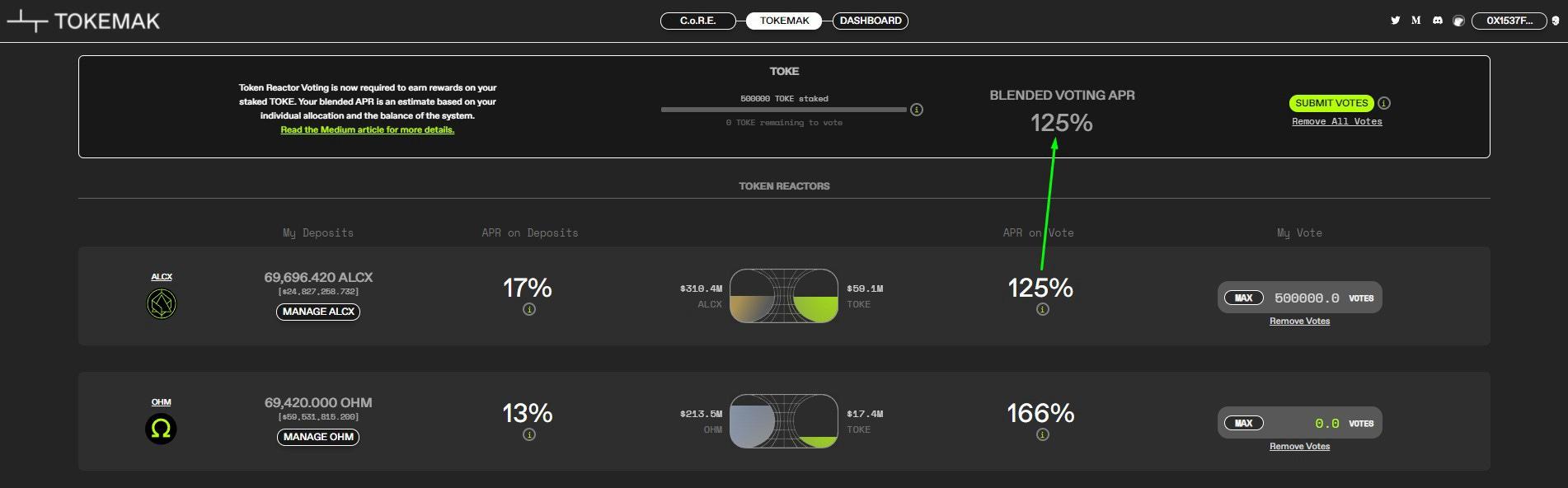The height and width of the screenshot is (488, 1568).
Task: Click info icon beside SUBMIT VOTES
Action: [x=1384, y=103]
